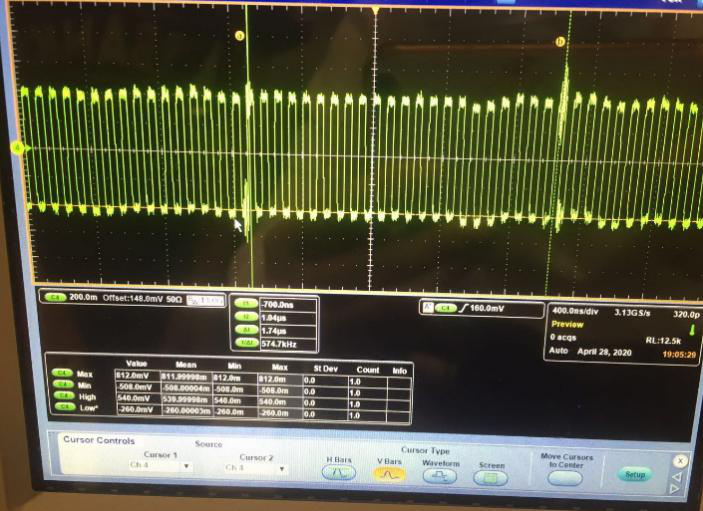Click the trigger A indicator icon
The height and width of the screenshot is (511, 703).
[x=428, y=307]
